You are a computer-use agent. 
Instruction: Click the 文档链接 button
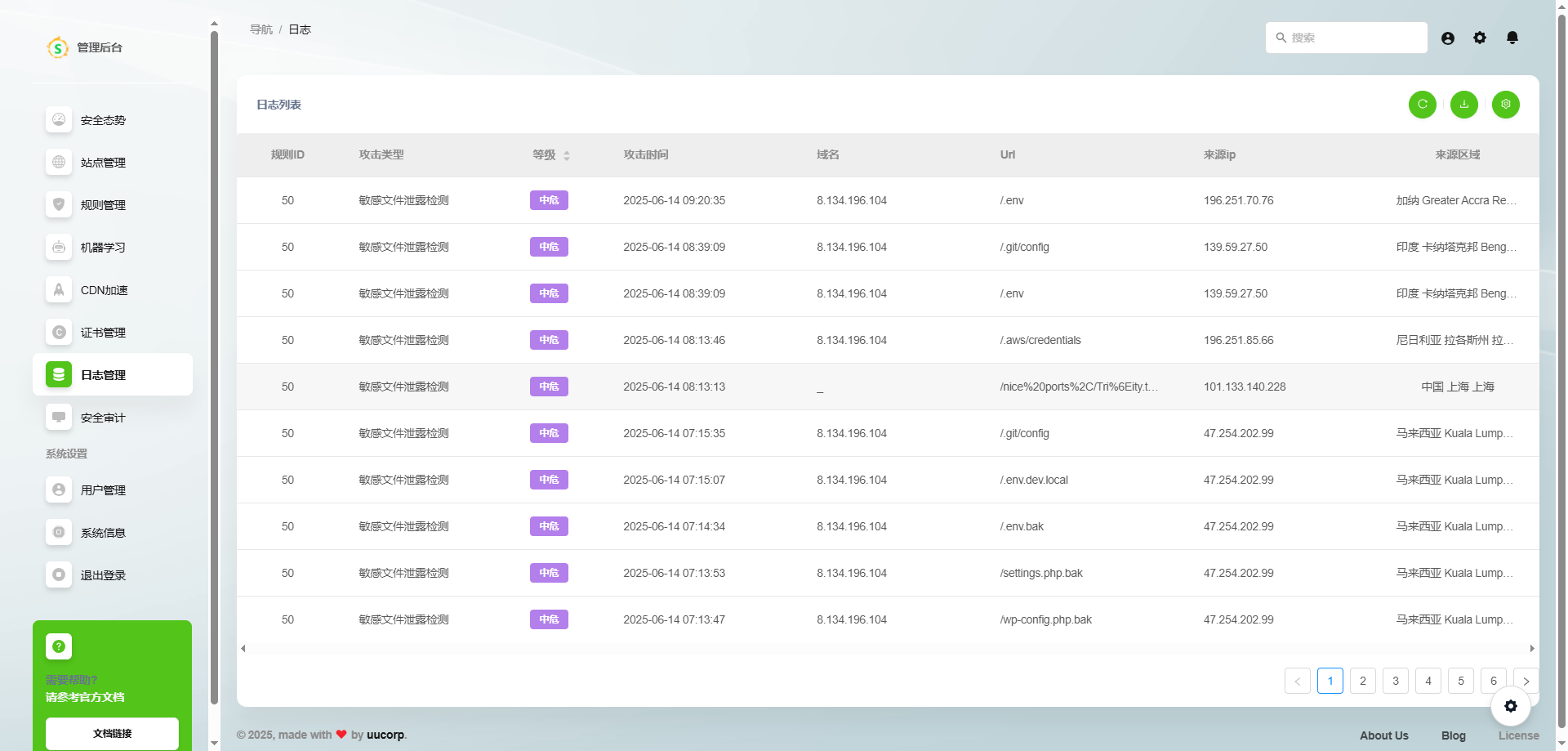coord(112,733)
